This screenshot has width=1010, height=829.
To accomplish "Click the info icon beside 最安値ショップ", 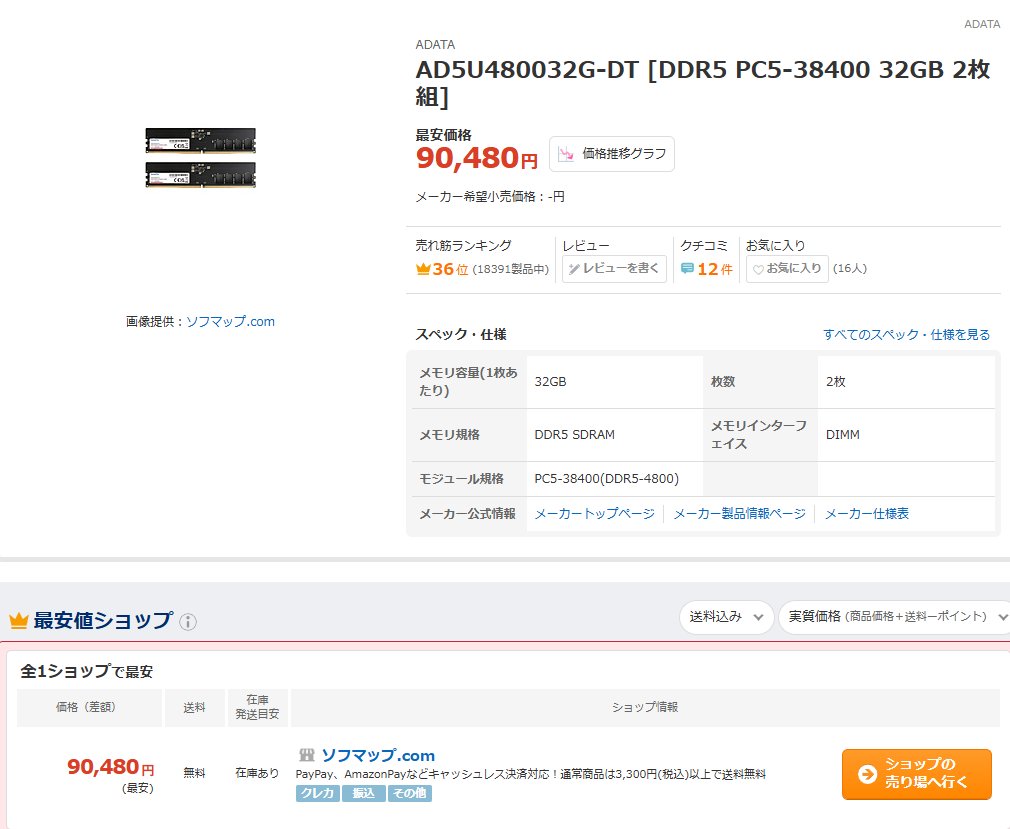I will tap(187, 622).
